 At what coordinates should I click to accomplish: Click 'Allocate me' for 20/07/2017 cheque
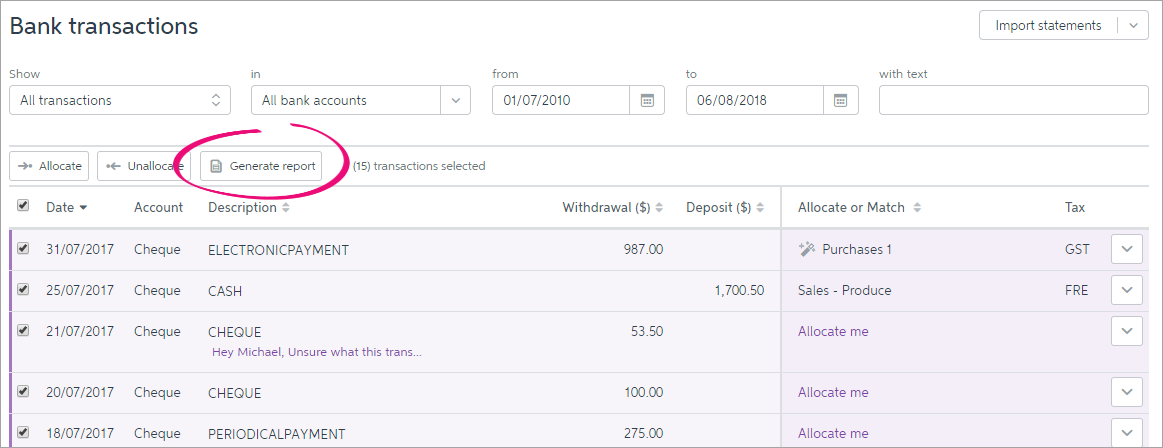tap(833, 392)
